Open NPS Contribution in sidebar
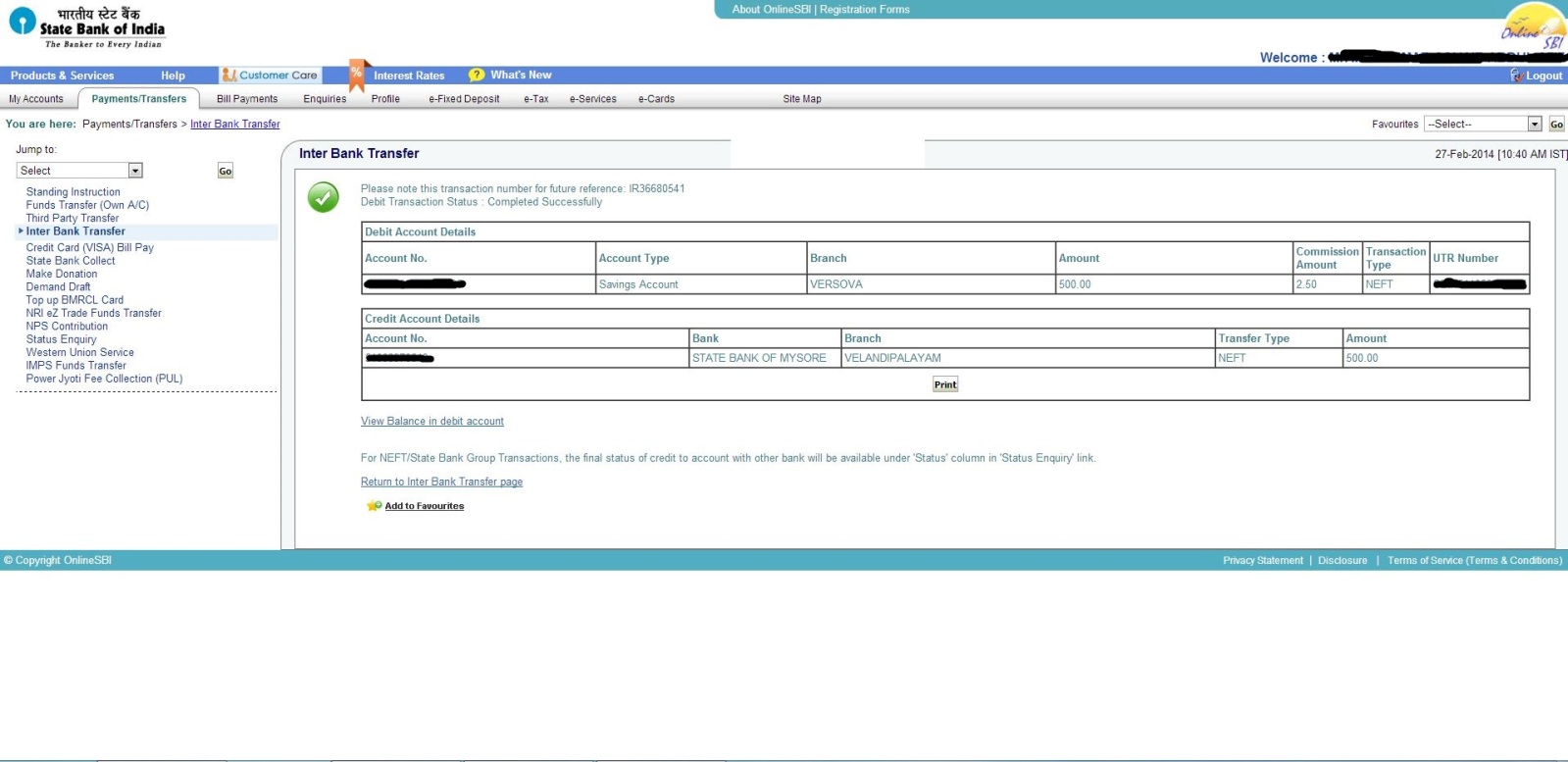The height and width of the screenshot is (762, 1568). pos(67,327)
